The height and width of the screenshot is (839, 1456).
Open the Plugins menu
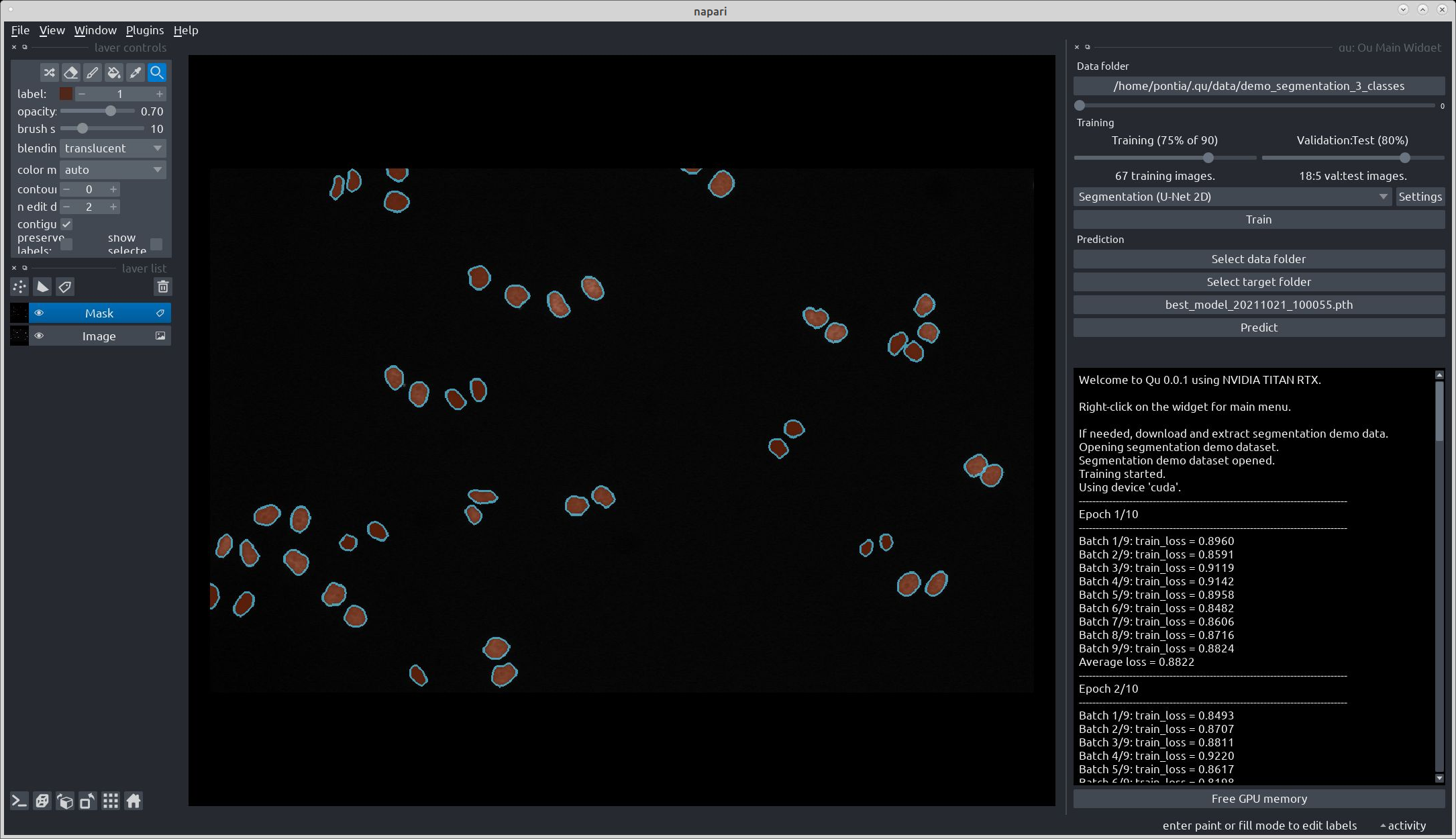(144, 30)
